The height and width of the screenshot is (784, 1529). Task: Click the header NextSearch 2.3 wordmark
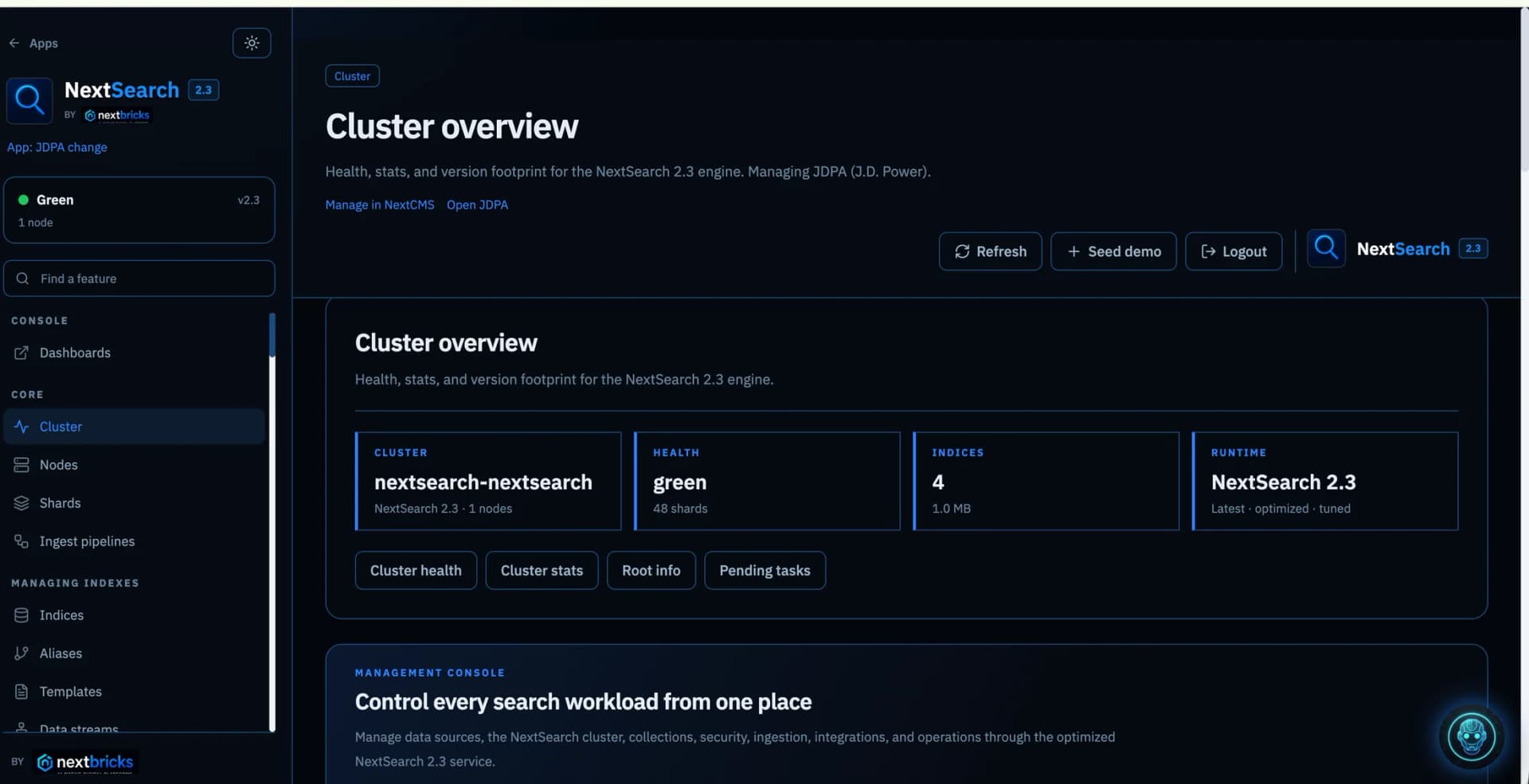click(1421, 249)
